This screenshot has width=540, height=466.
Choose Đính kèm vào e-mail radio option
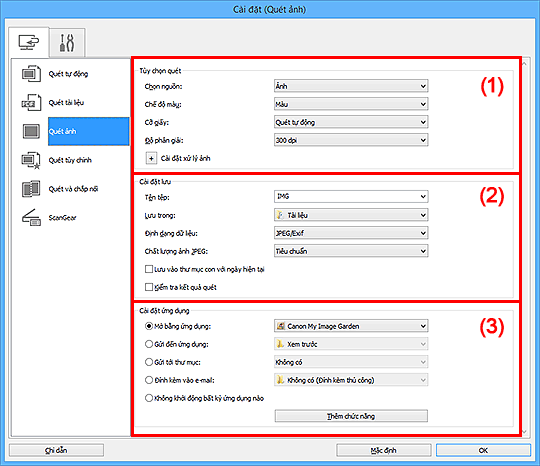pyautogui.click(x=149, y=380)
